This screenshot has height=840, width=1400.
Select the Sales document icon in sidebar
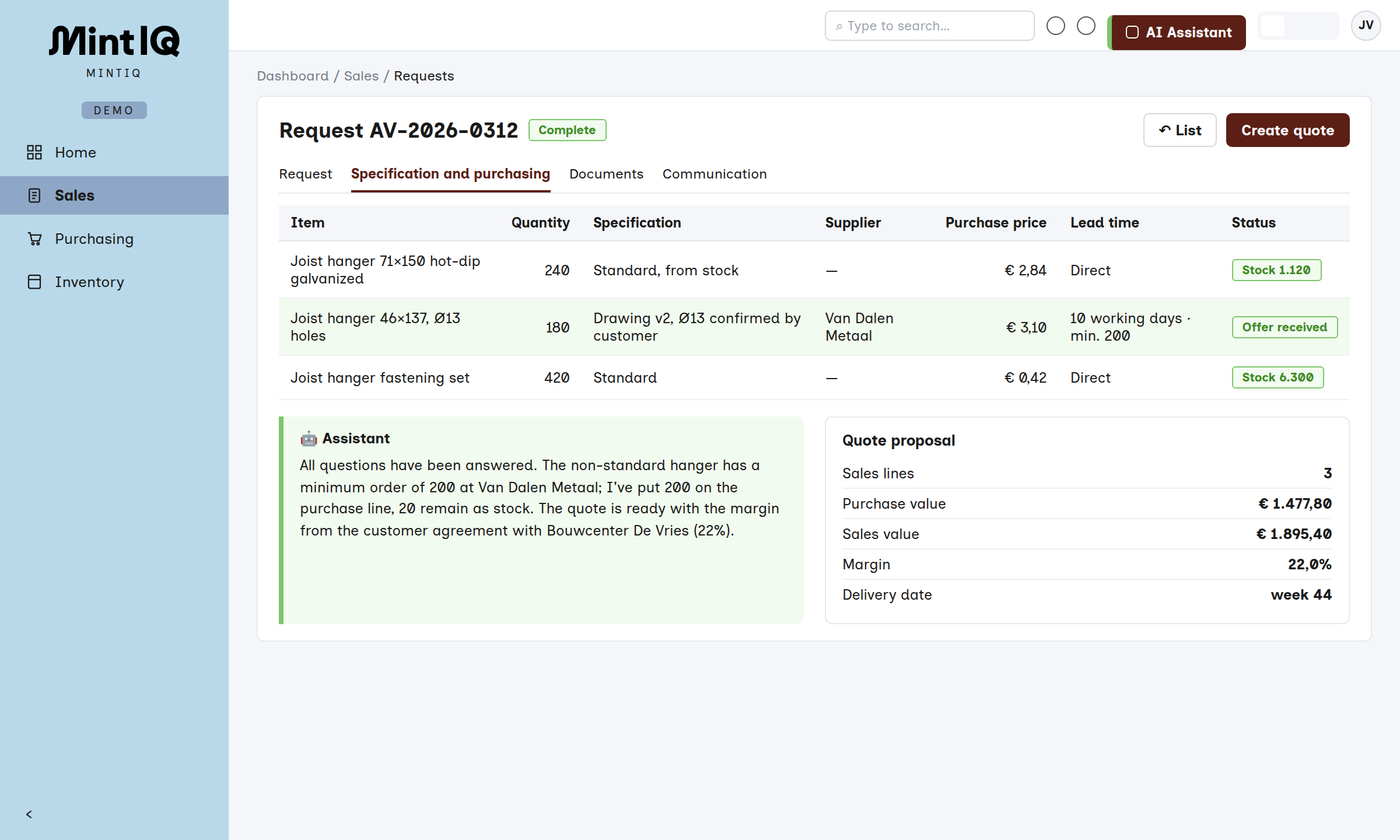(34, 195)
